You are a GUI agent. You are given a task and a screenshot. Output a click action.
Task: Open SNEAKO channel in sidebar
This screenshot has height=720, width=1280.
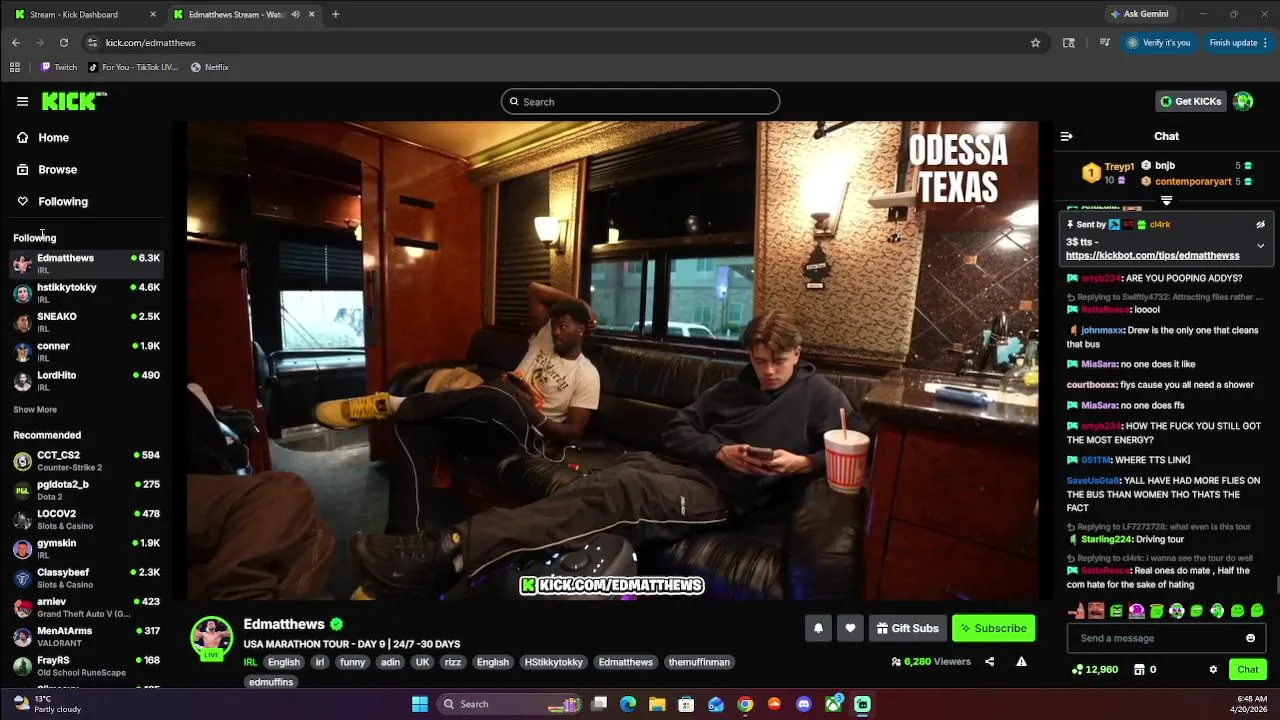(x=86, y=321)
